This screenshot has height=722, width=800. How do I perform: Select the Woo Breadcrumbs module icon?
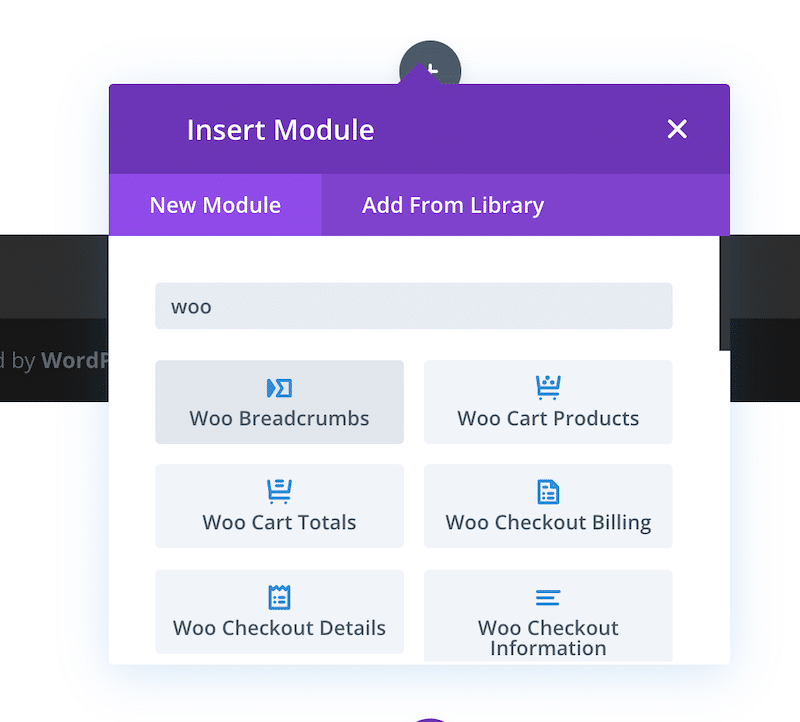[280, 388]
